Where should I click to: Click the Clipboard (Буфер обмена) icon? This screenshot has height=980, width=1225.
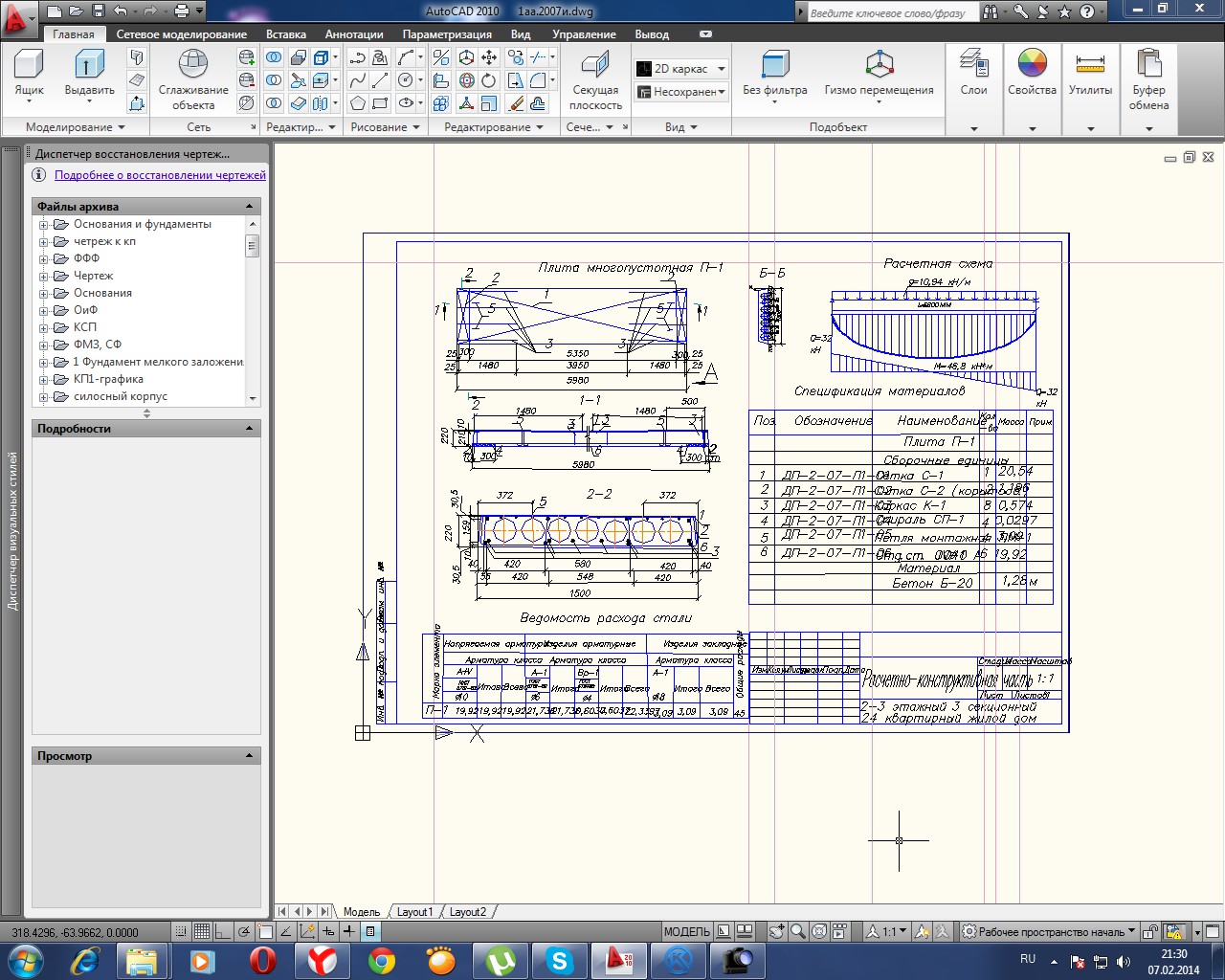click(1148, 67)
